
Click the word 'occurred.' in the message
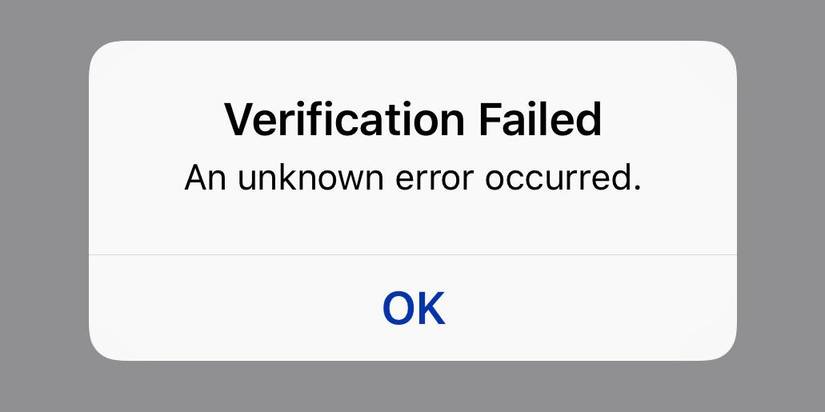coord(564,178)
